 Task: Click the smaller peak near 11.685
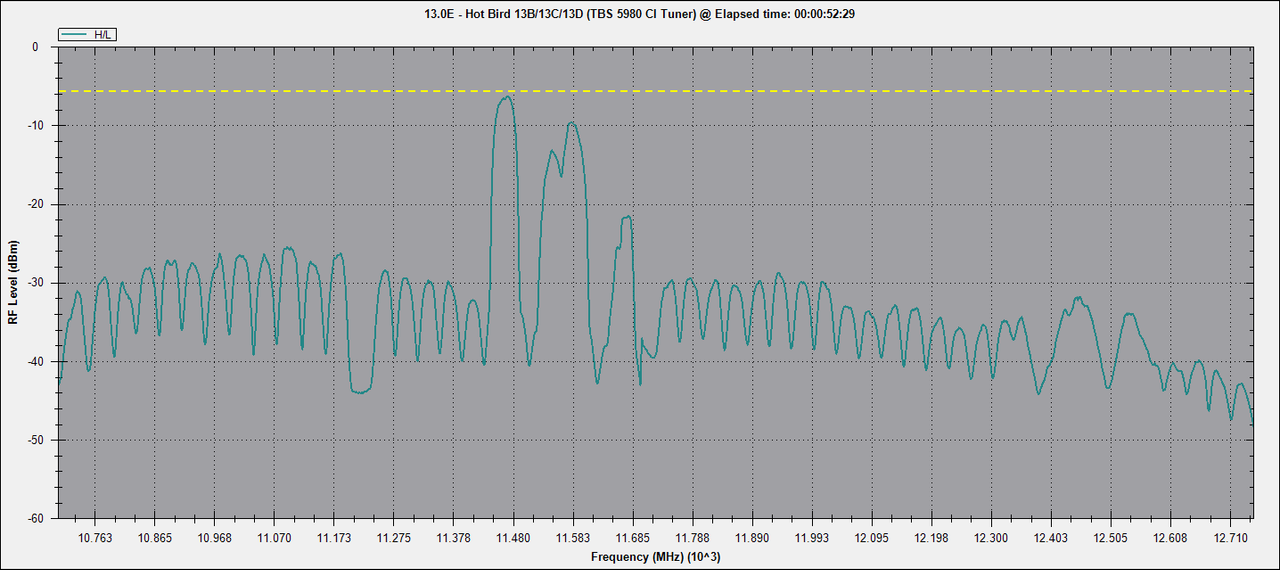[626, 217]
